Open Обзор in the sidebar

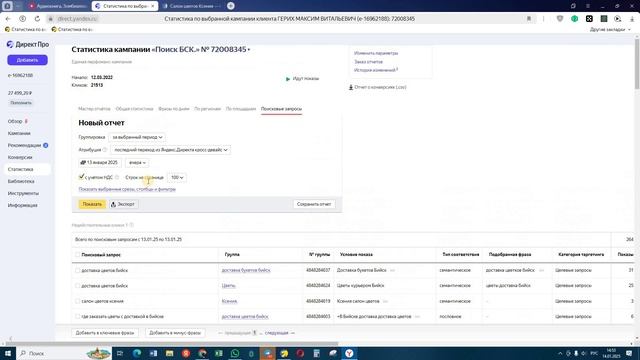point(15,121)
